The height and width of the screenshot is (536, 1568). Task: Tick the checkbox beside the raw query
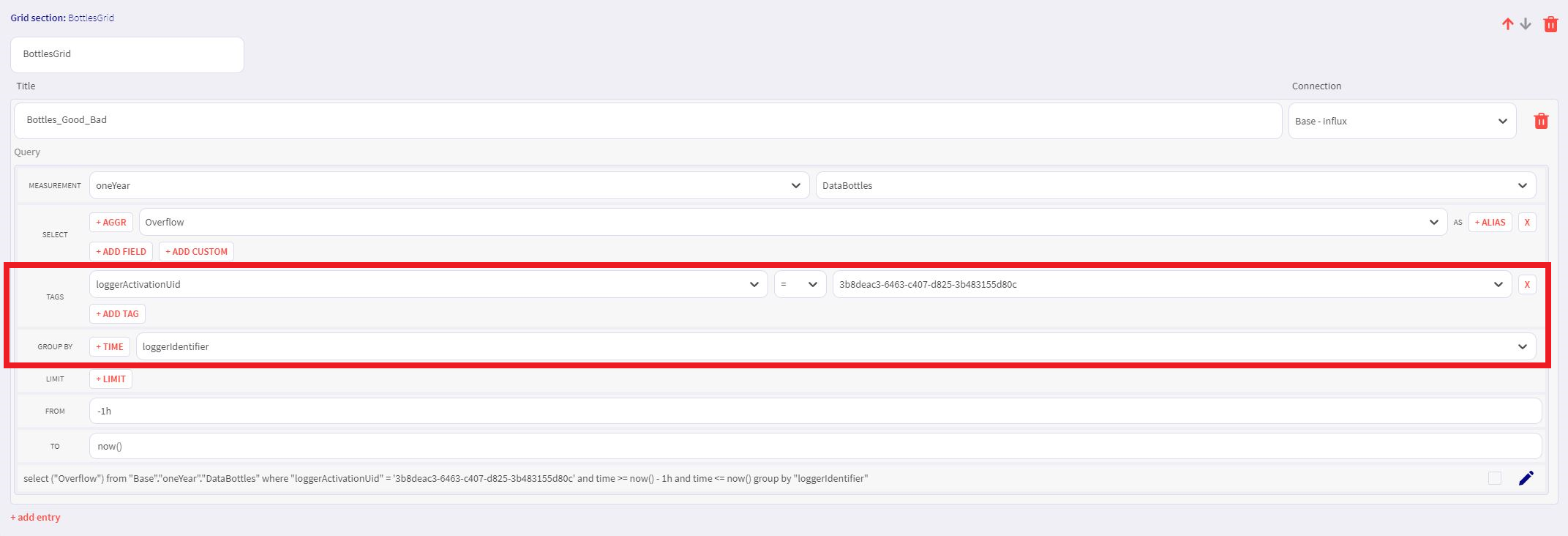tap(1495, 478)
